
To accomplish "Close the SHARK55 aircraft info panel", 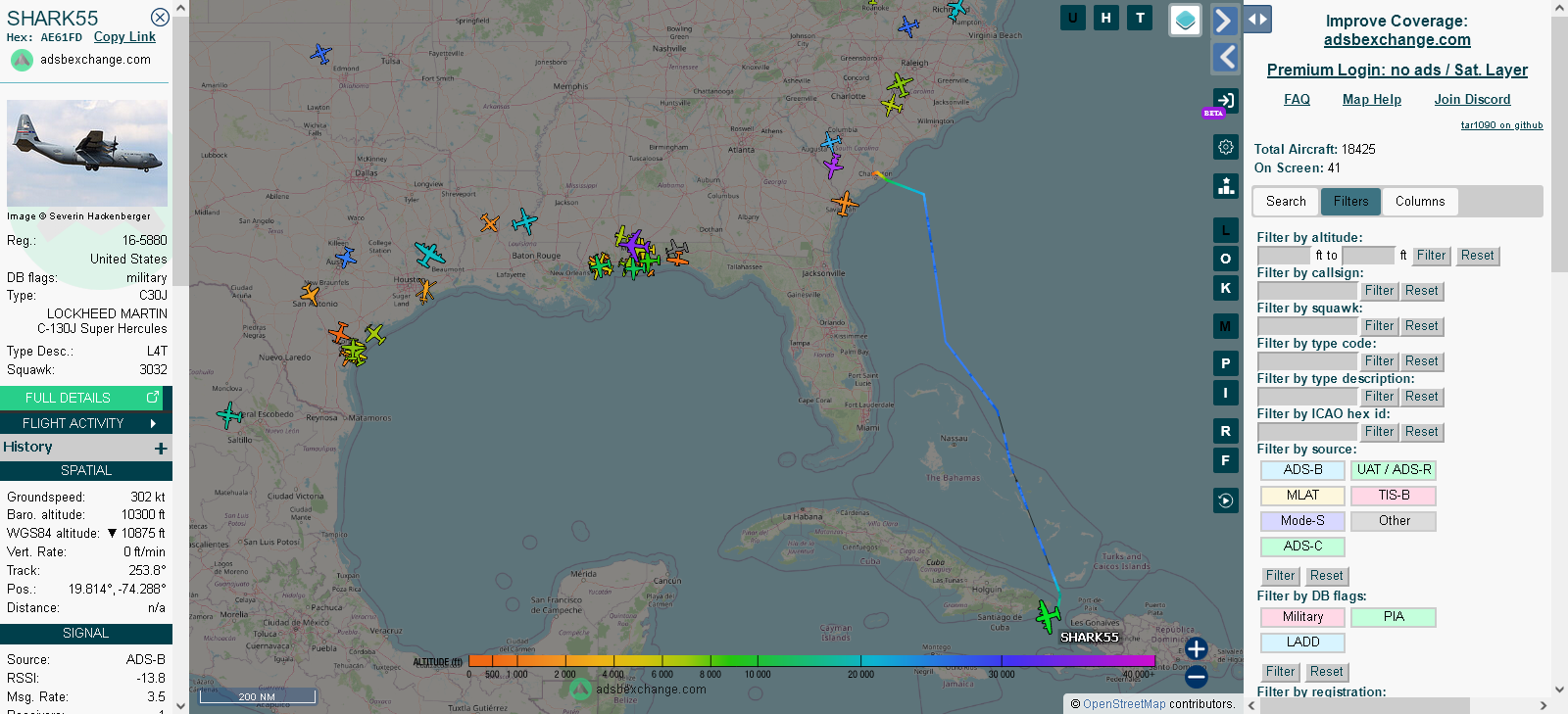I will pyautogui.click(x=160, y=18).
